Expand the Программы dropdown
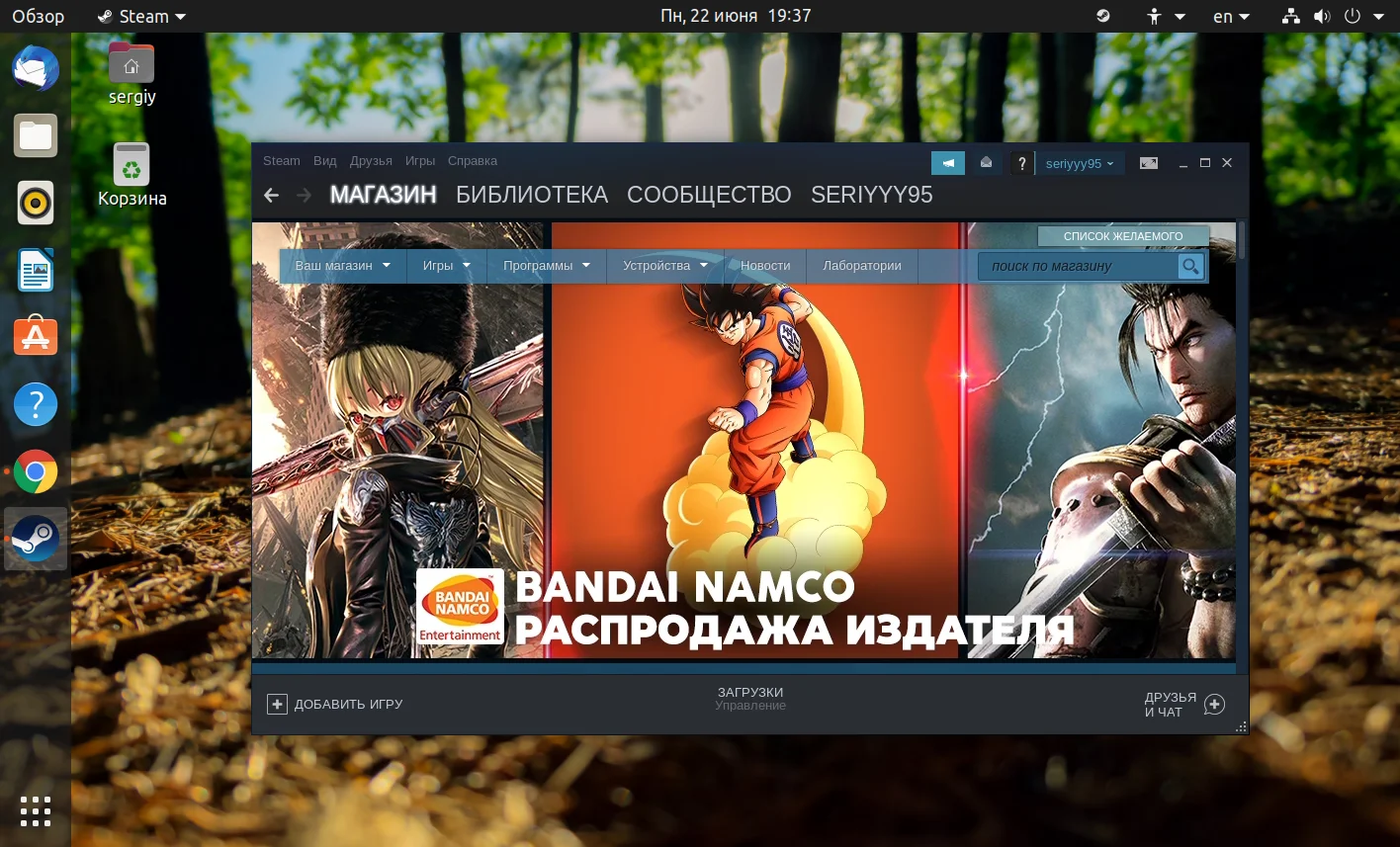The width and height of the screenshot is (1400, 847). pos(547,266)
